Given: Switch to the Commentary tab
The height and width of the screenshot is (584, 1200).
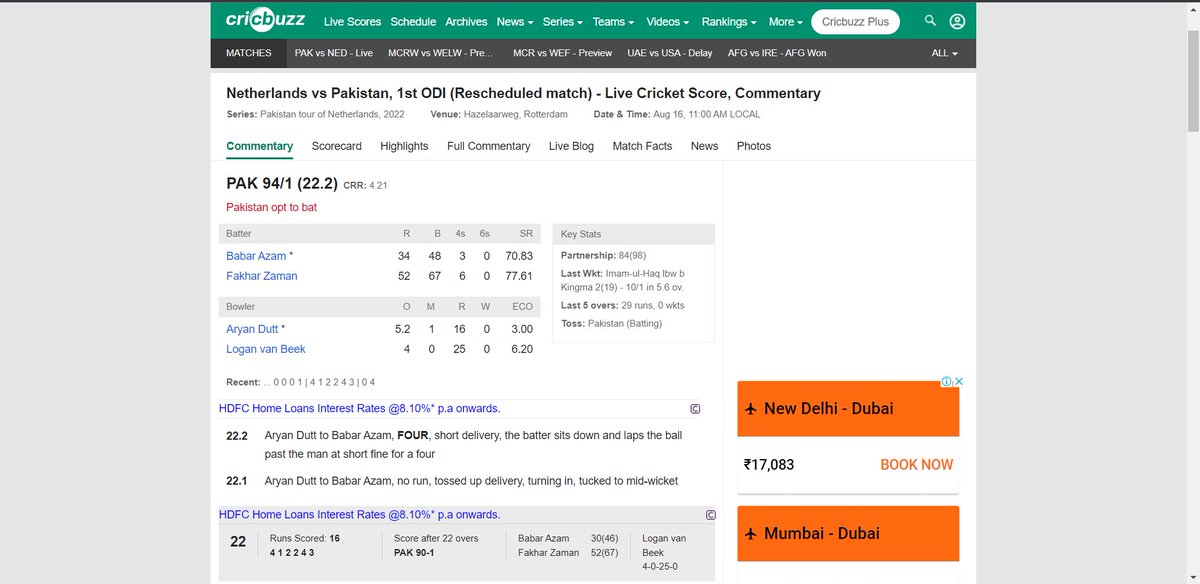Looking at the screenshot, I should 260,146.
